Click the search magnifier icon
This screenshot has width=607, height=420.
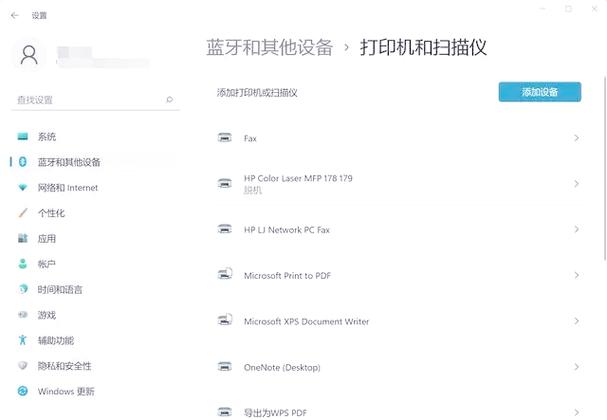pyautogui.click(x=169, y=100)
